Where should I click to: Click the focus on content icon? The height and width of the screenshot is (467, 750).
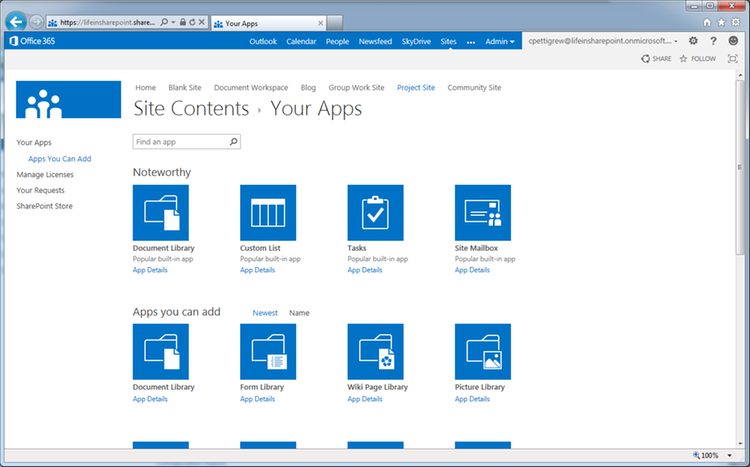[x=732, y=58]
